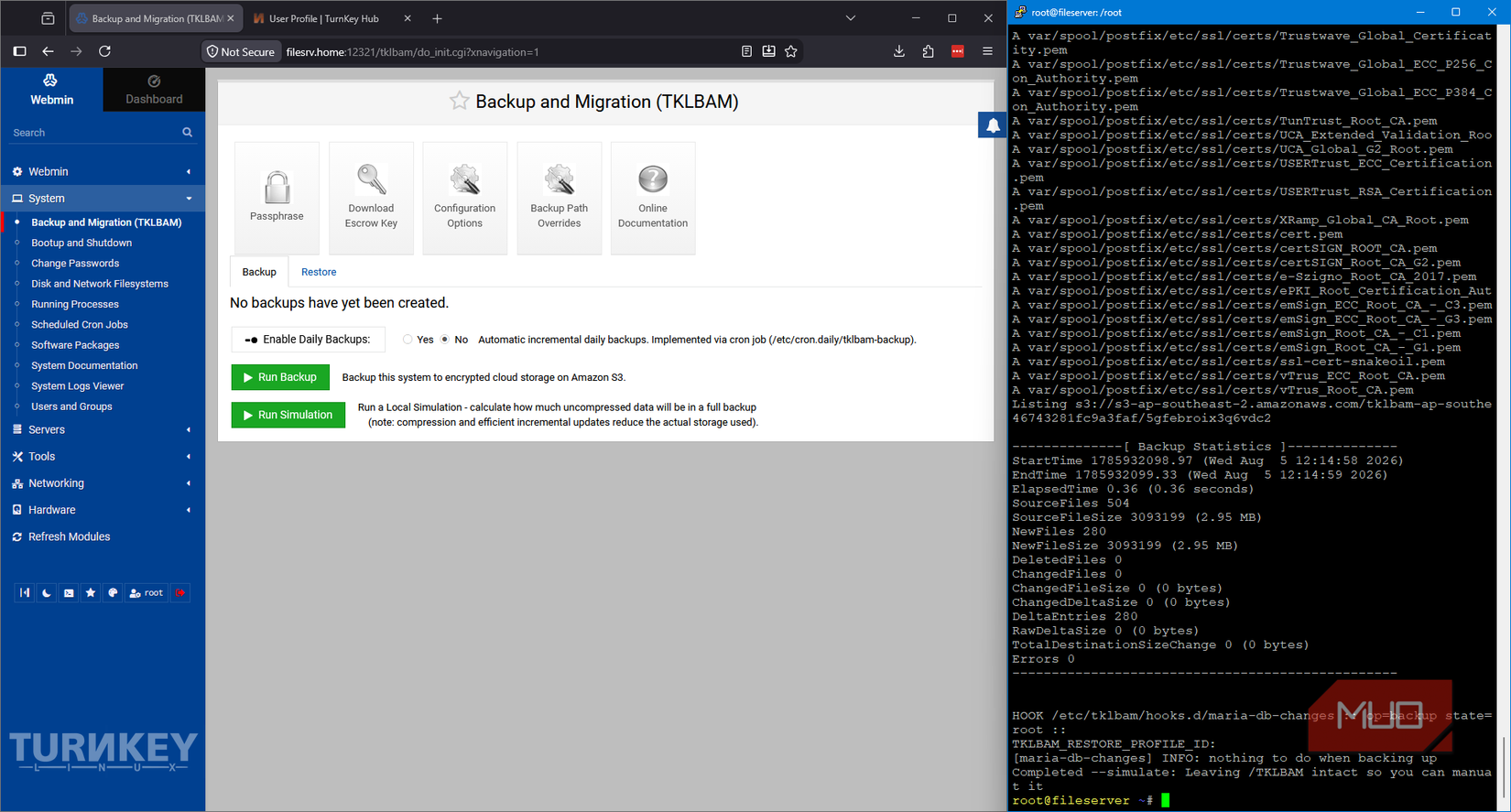The height and width of the screenshot is (812, 1511).
Task: Select Yes for Enable Daily Backups
Action: [x=408, y=340]
